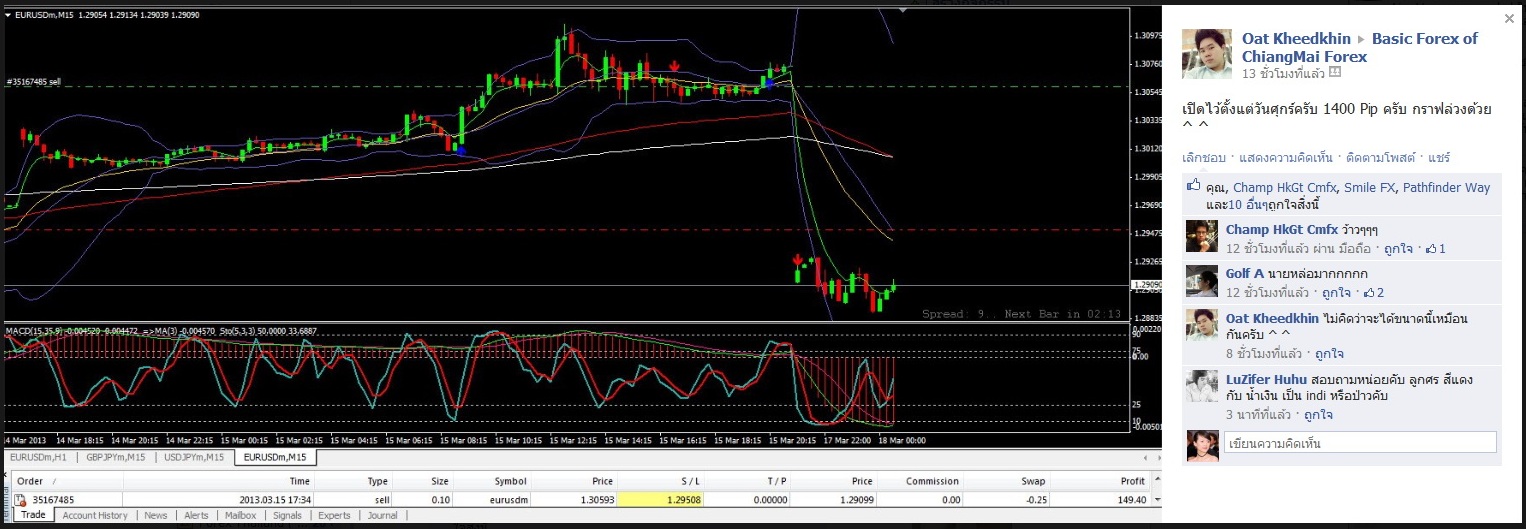Click the 149.40 profit value
Image resolution: width=1526 pixels, height=529 pixels.
tap(1130, 499)
